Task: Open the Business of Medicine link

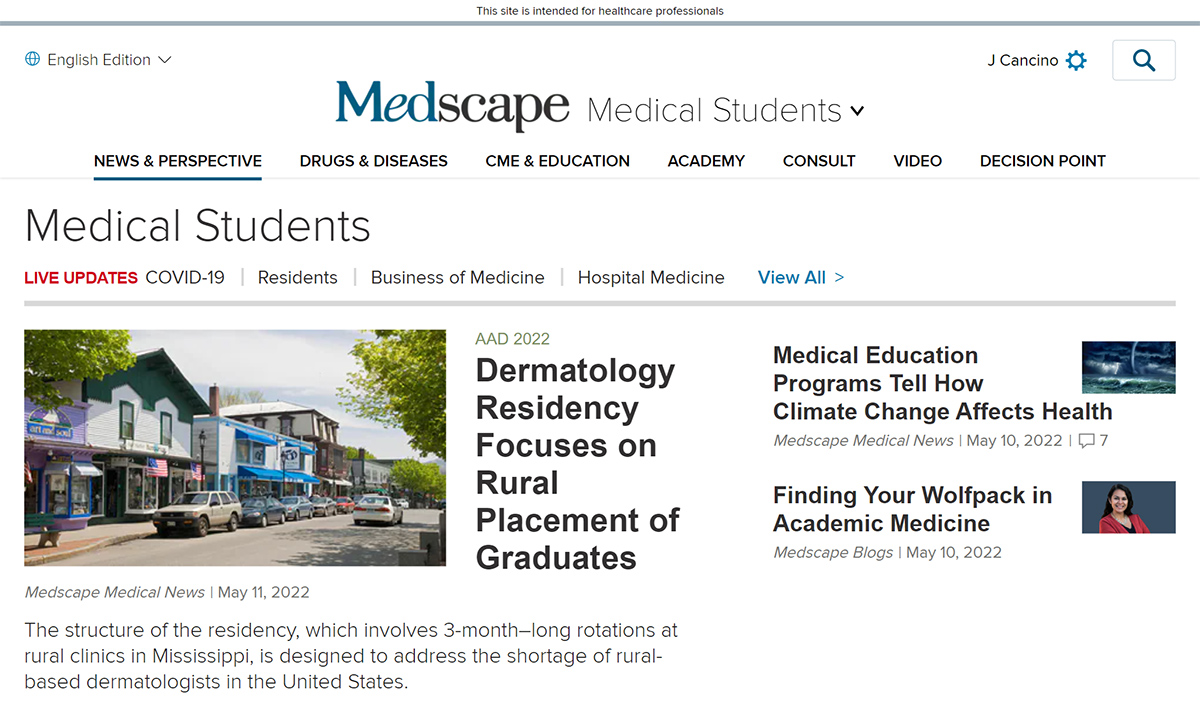Action: coord(457,277)
